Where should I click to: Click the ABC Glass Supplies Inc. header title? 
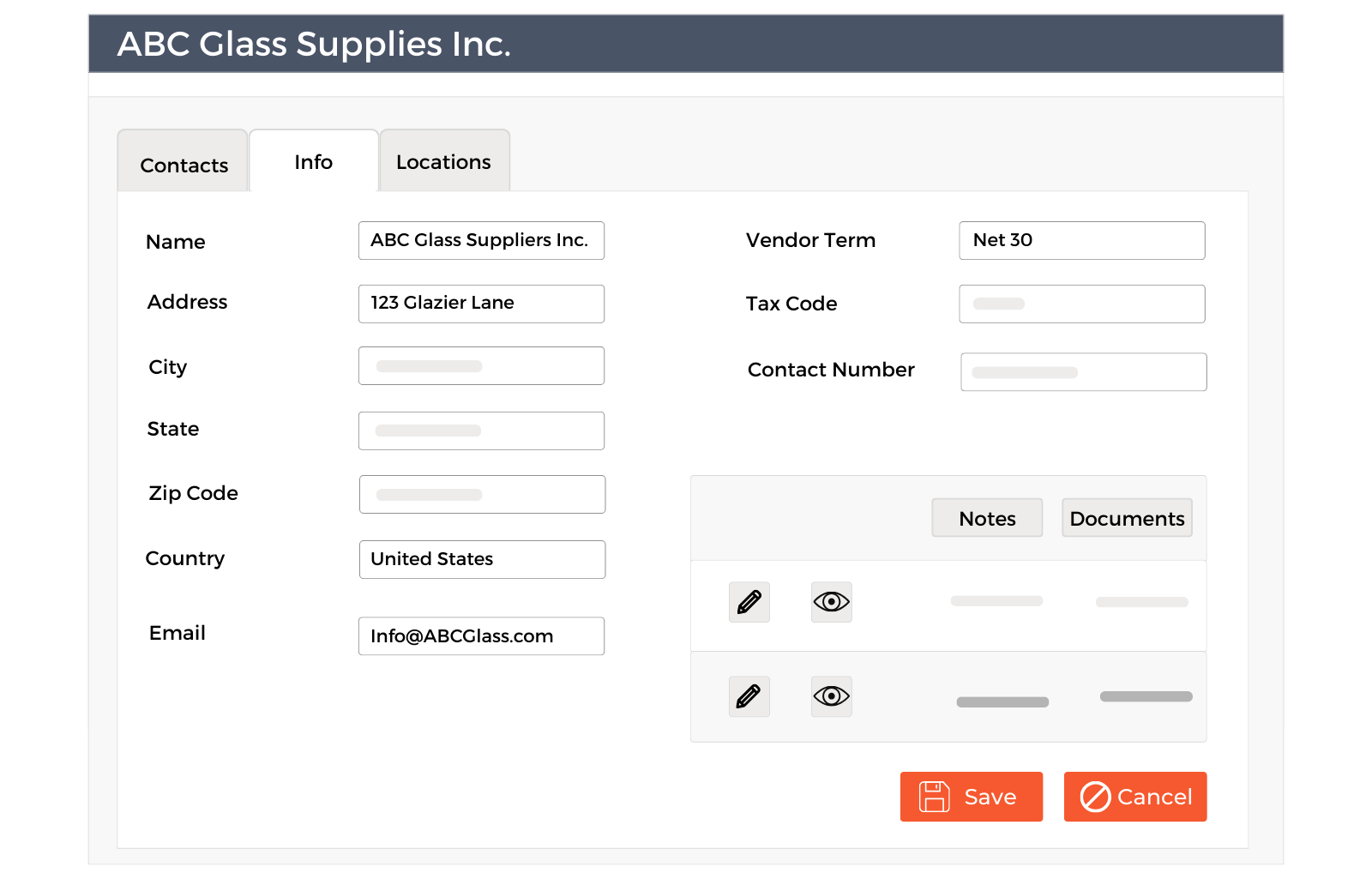[x=314, y=44]
